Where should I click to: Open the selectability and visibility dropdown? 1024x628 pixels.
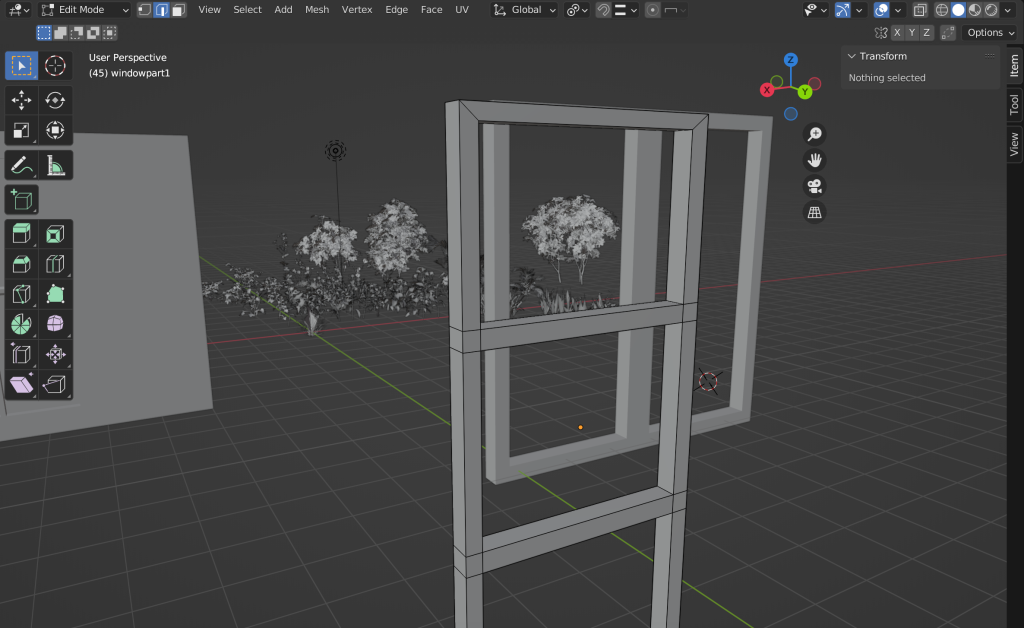click(x=816, y=10)
